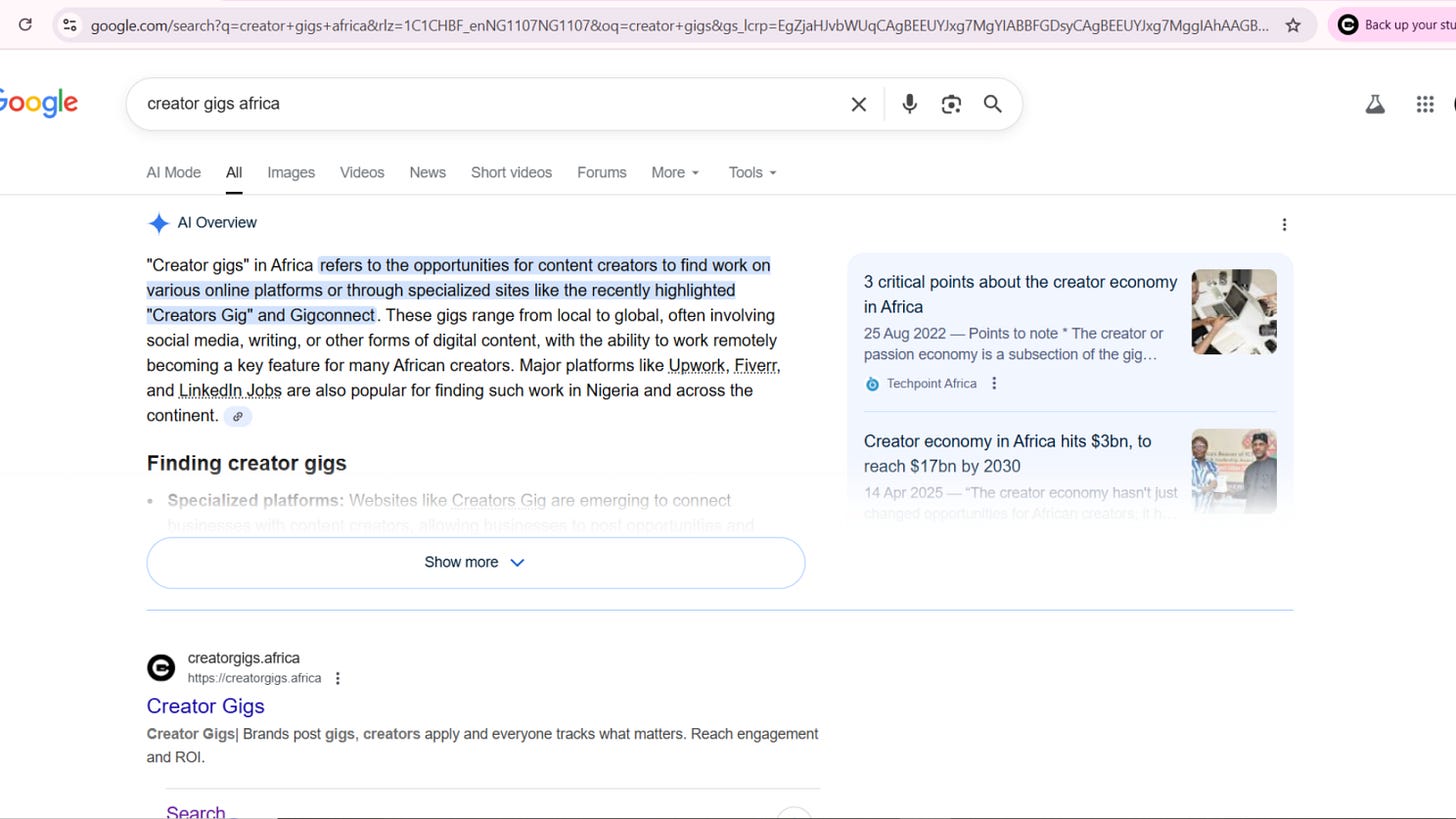The height and width of the screenshot is (819, 1456).
Task: Open 'Creator economy in Africa hits $3bn' article
Action: 1007,453
